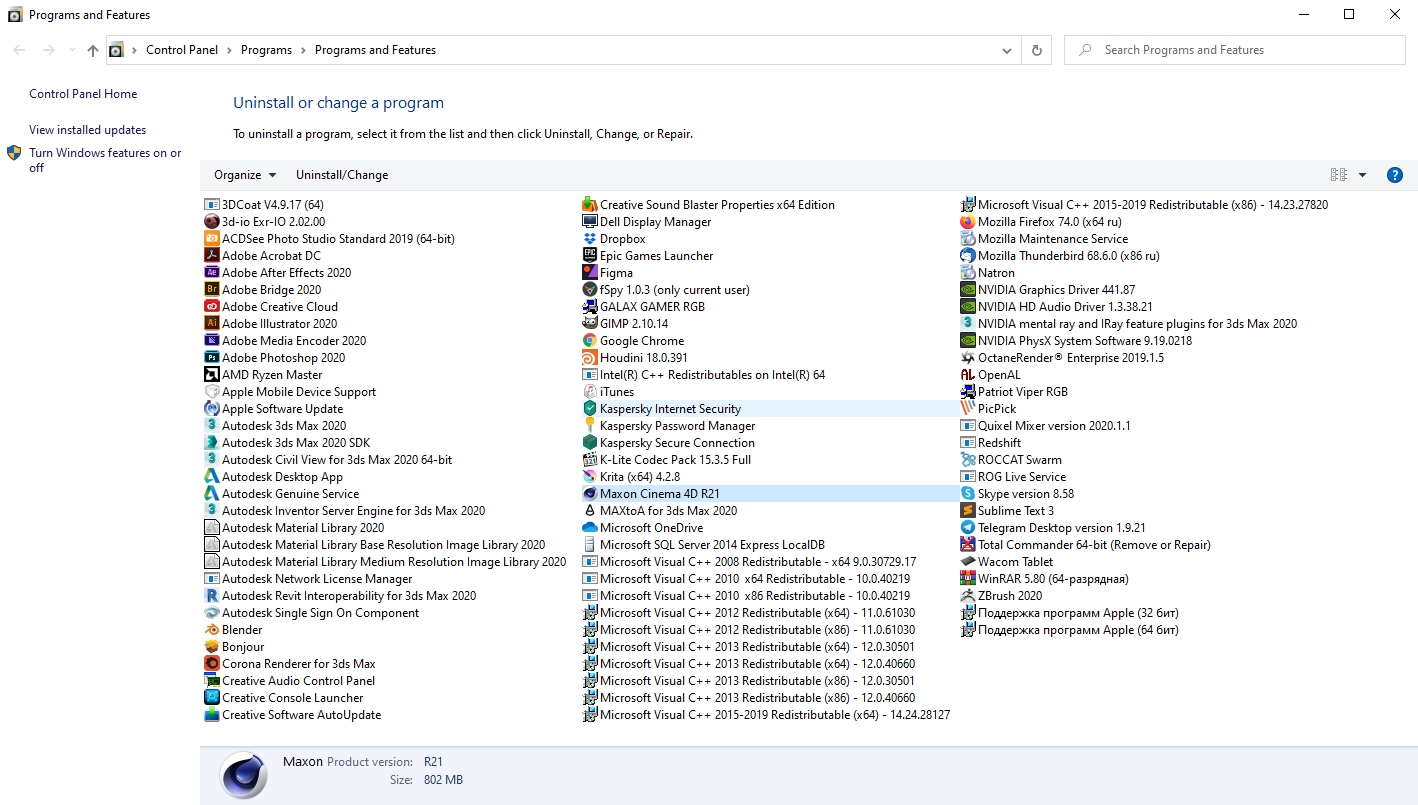Click the iTunes program icon
Viewport: 1418px width, 805px height.
coord(589,392)
